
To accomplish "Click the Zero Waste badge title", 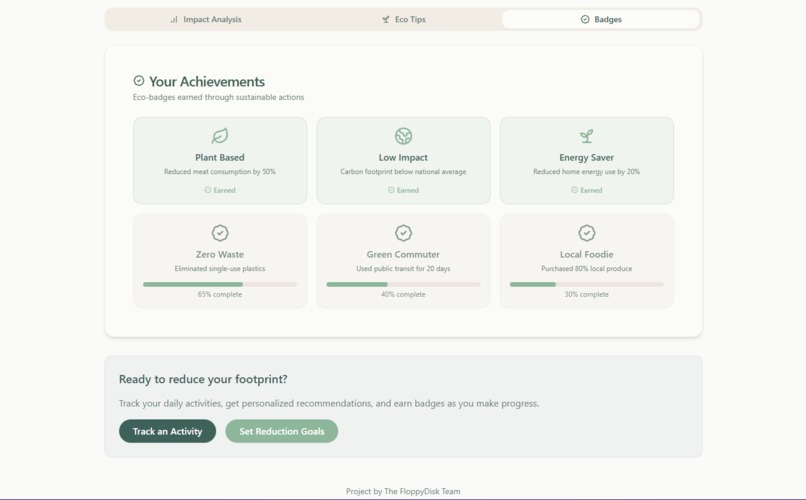I will [x=220, y=254].
